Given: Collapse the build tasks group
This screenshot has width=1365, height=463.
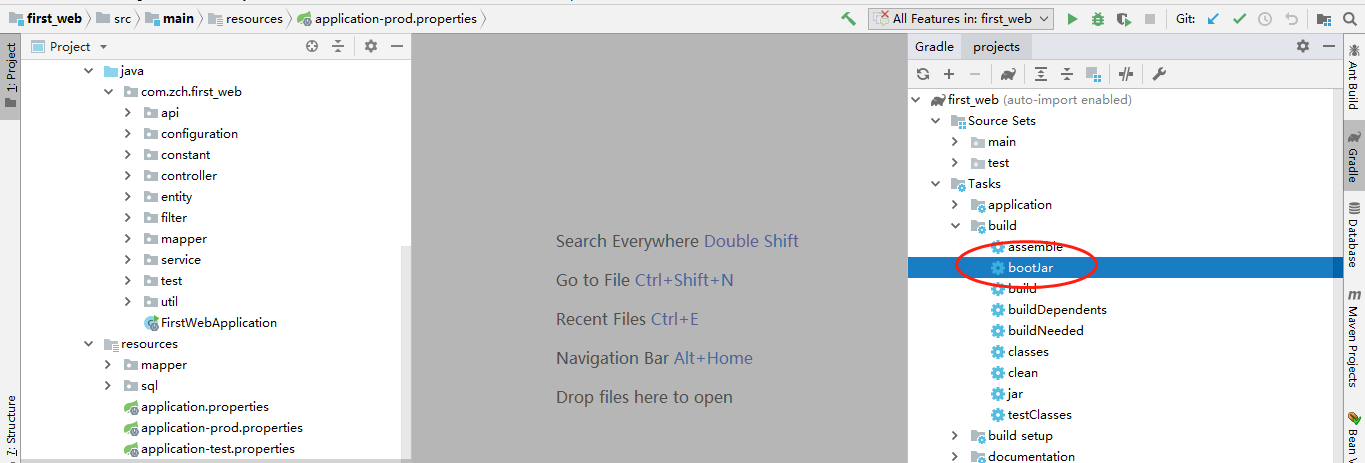Looking at the screenshot, I should tap(955, 226).
